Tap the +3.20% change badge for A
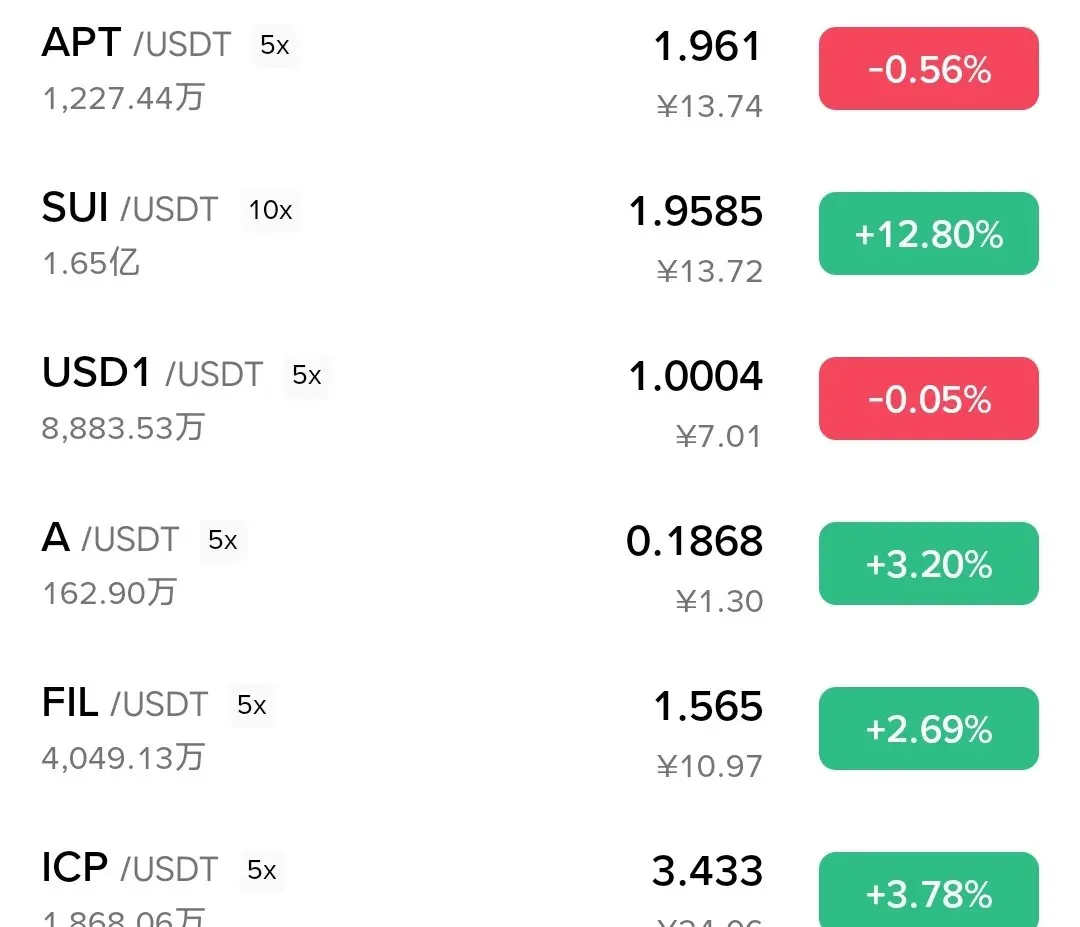The height and width of the screenshot is (927, 1080). pyautogui.click(x=928, y=563)
